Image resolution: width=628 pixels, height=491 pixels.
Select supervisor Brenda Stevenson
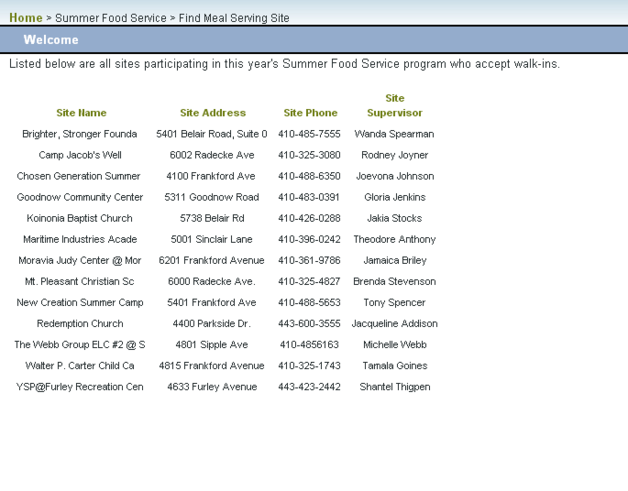[394, 281]
